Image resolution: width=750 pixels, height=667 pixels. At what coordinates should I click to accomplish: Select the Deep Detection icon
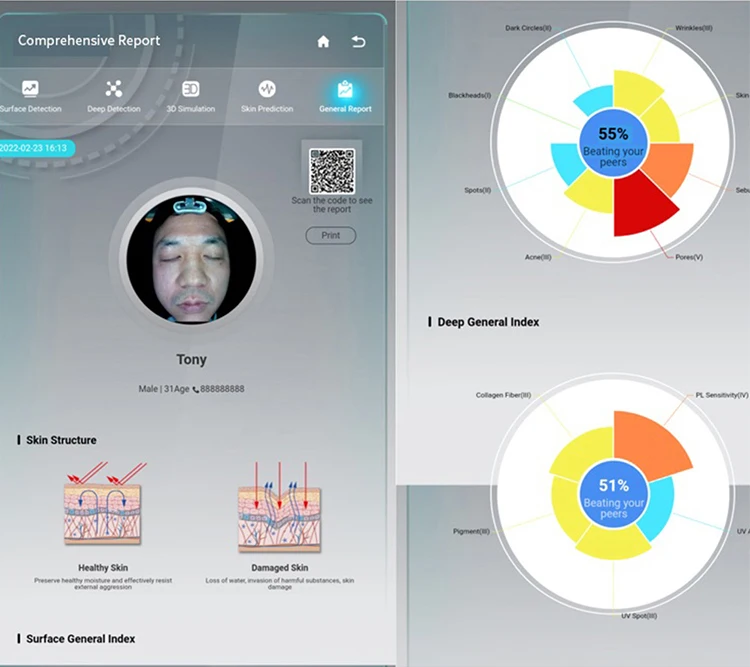tap(114, 89)
